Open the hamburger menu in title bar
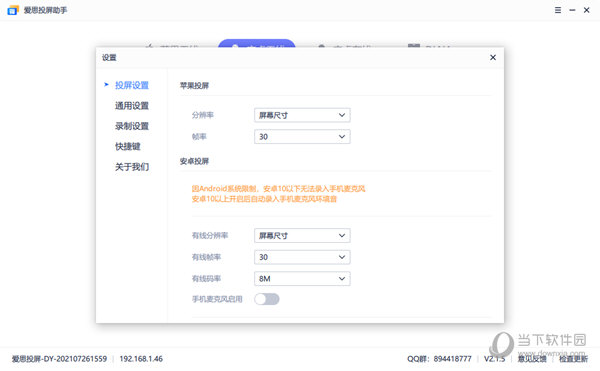 [558, 10]
